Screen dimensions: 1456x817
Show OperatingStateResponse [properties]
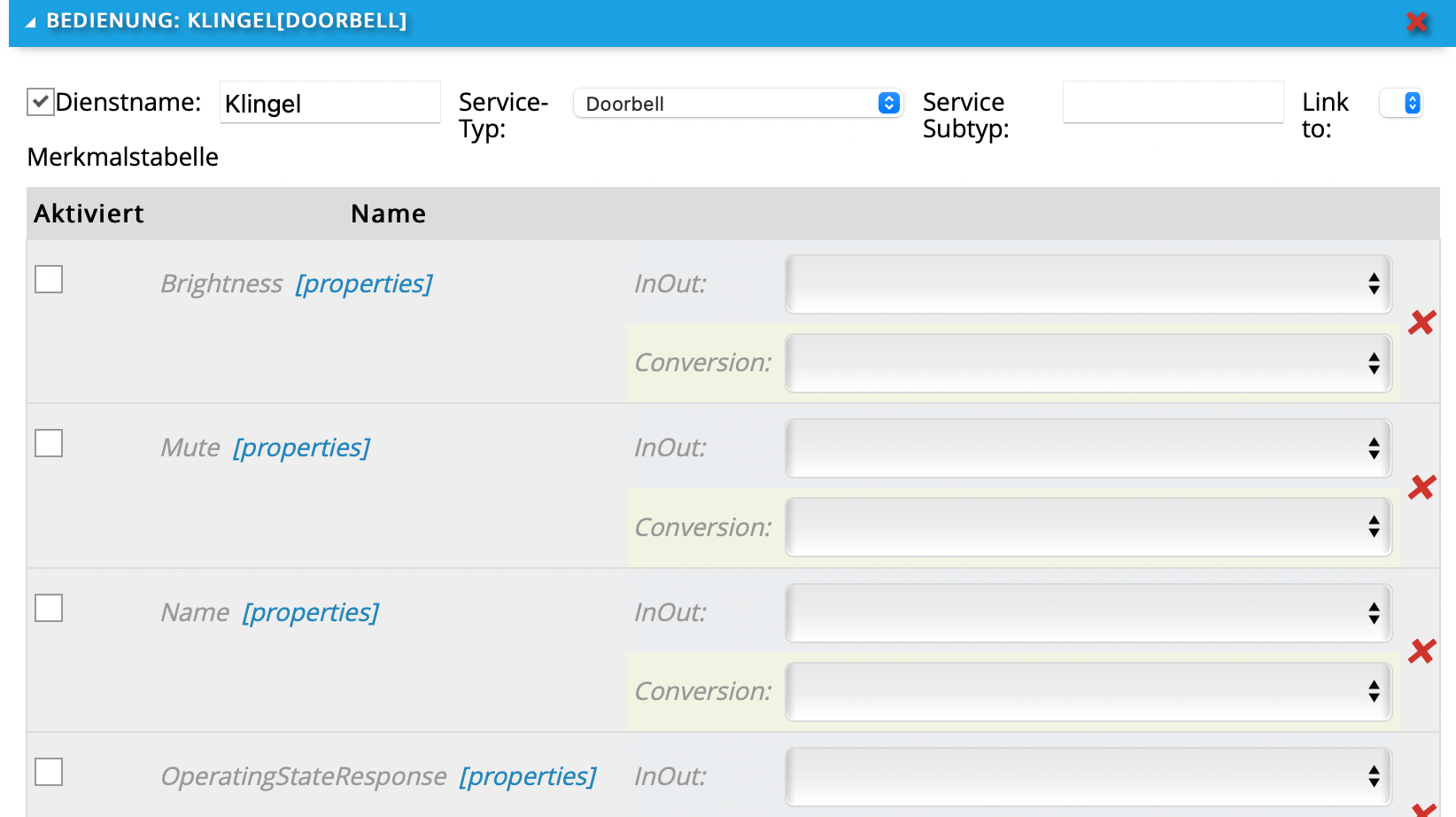click(x=527, y=776)
